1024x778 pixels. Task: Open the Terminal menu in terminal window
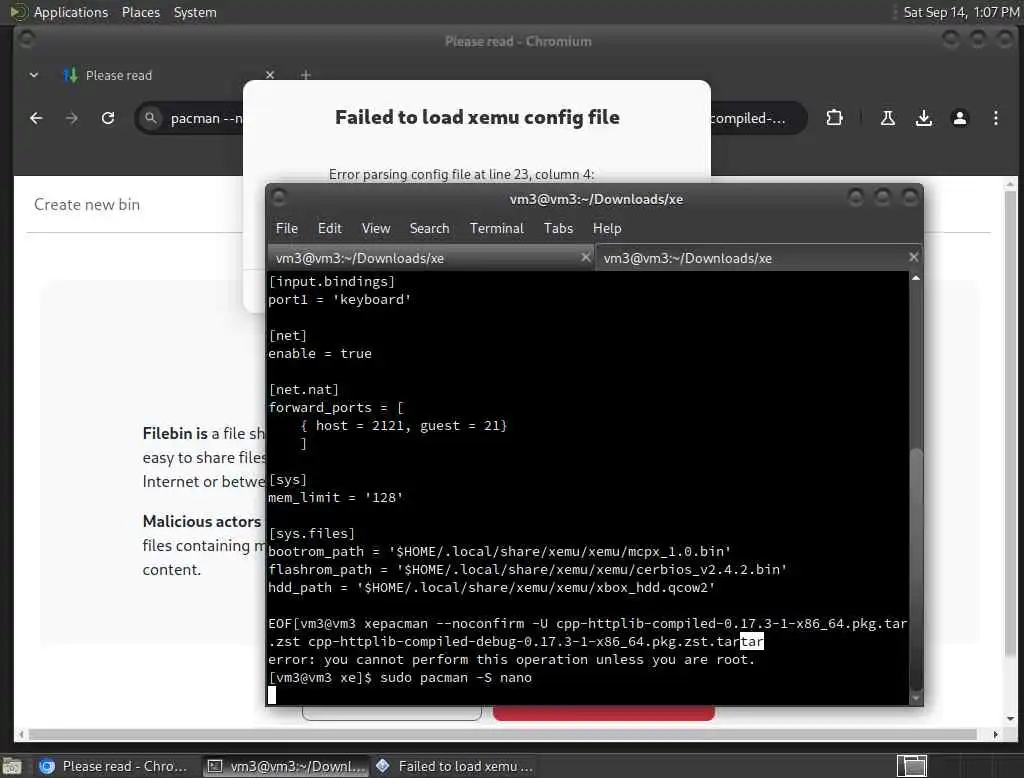click(x=496, y=228)
